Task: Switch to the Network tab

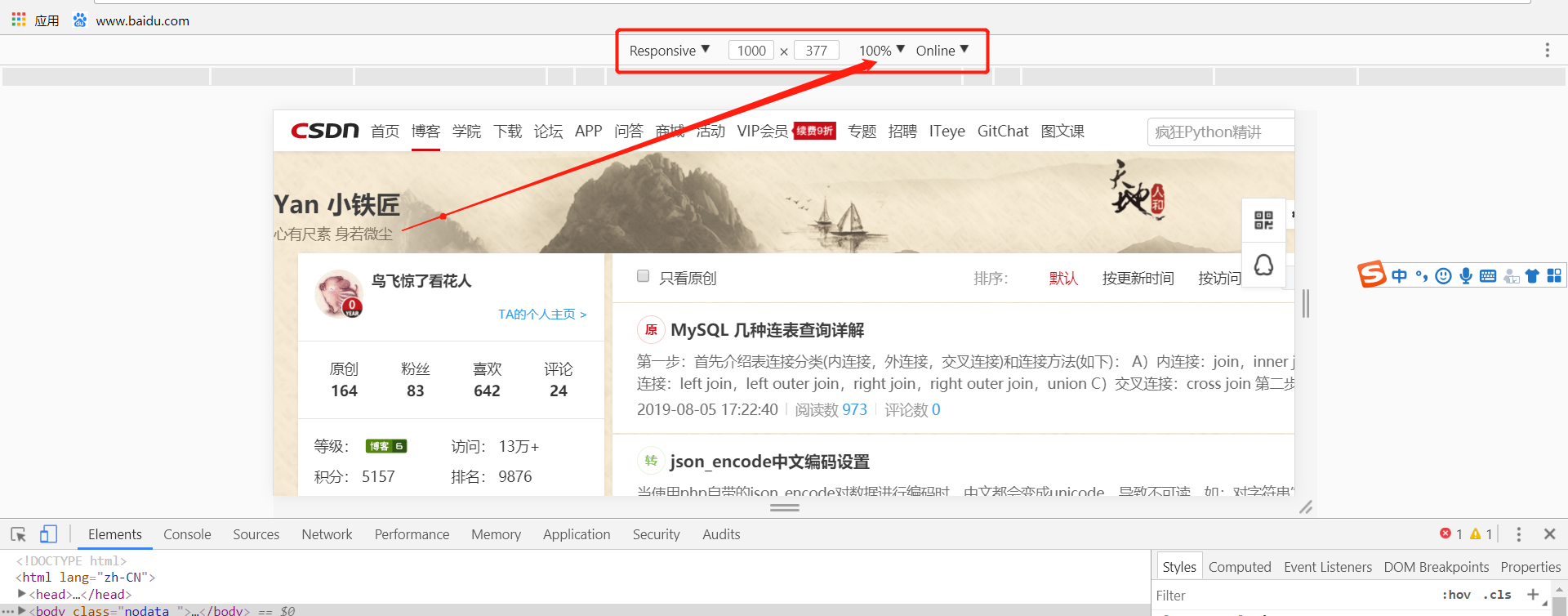Action: pos(327,534)
